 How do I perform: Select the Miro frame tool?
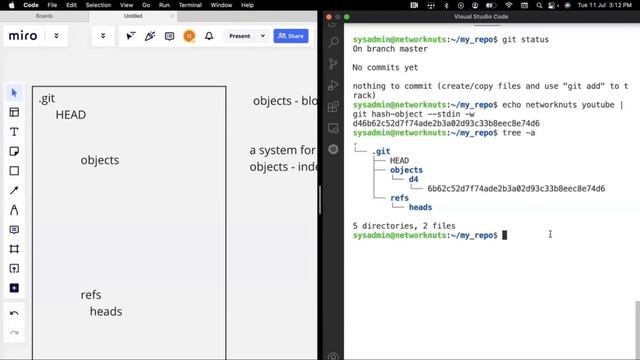[x=14, y=249]
